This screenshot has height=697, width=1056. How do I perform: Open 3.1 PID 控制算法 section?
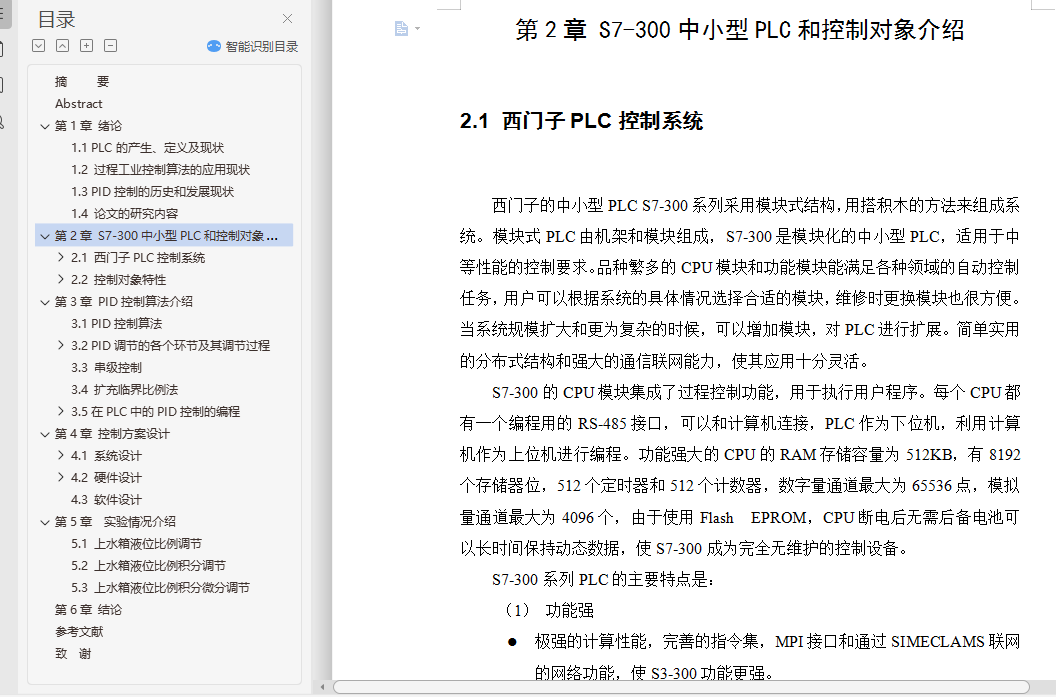click(x=117, y=323)
